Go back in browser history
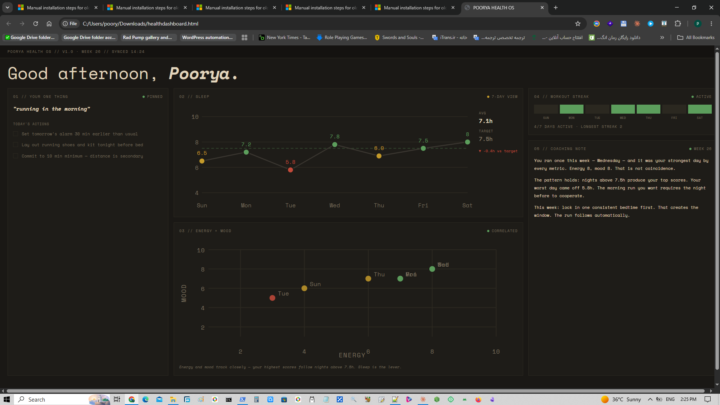The image size is (720, 405). (x=9, y=23)
